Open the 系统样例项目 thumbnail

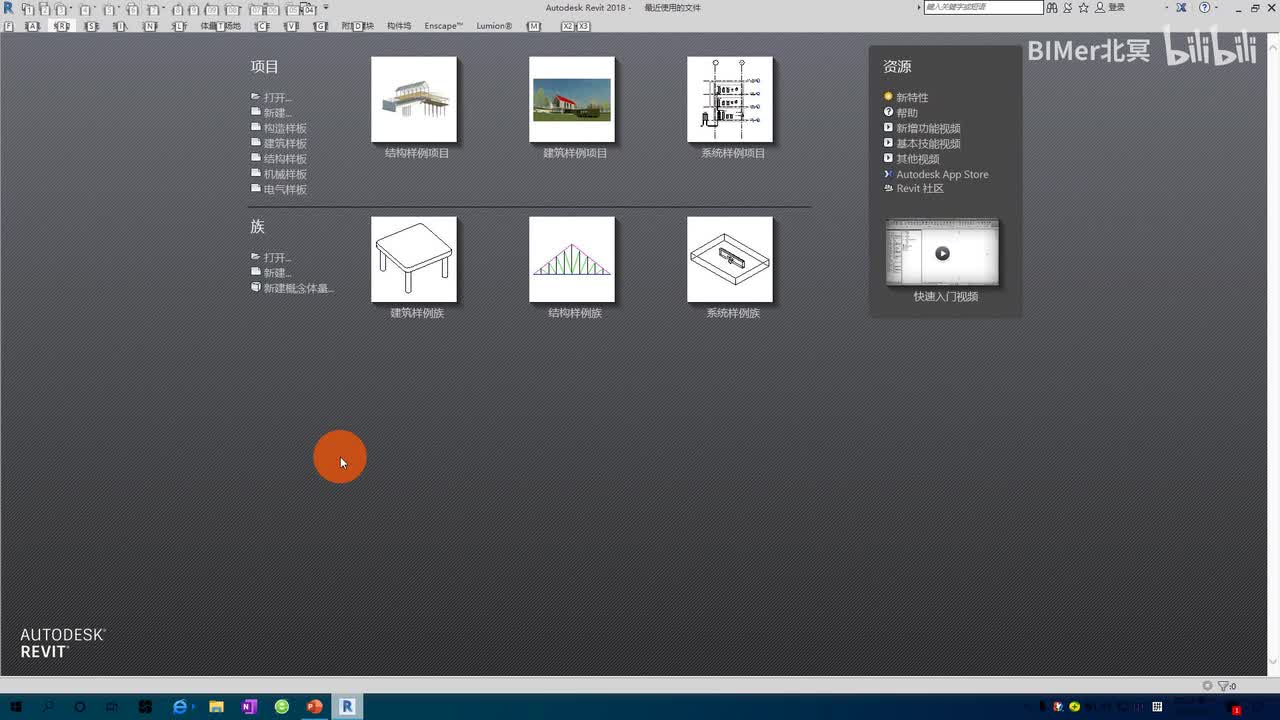click(x=730, y=99)
